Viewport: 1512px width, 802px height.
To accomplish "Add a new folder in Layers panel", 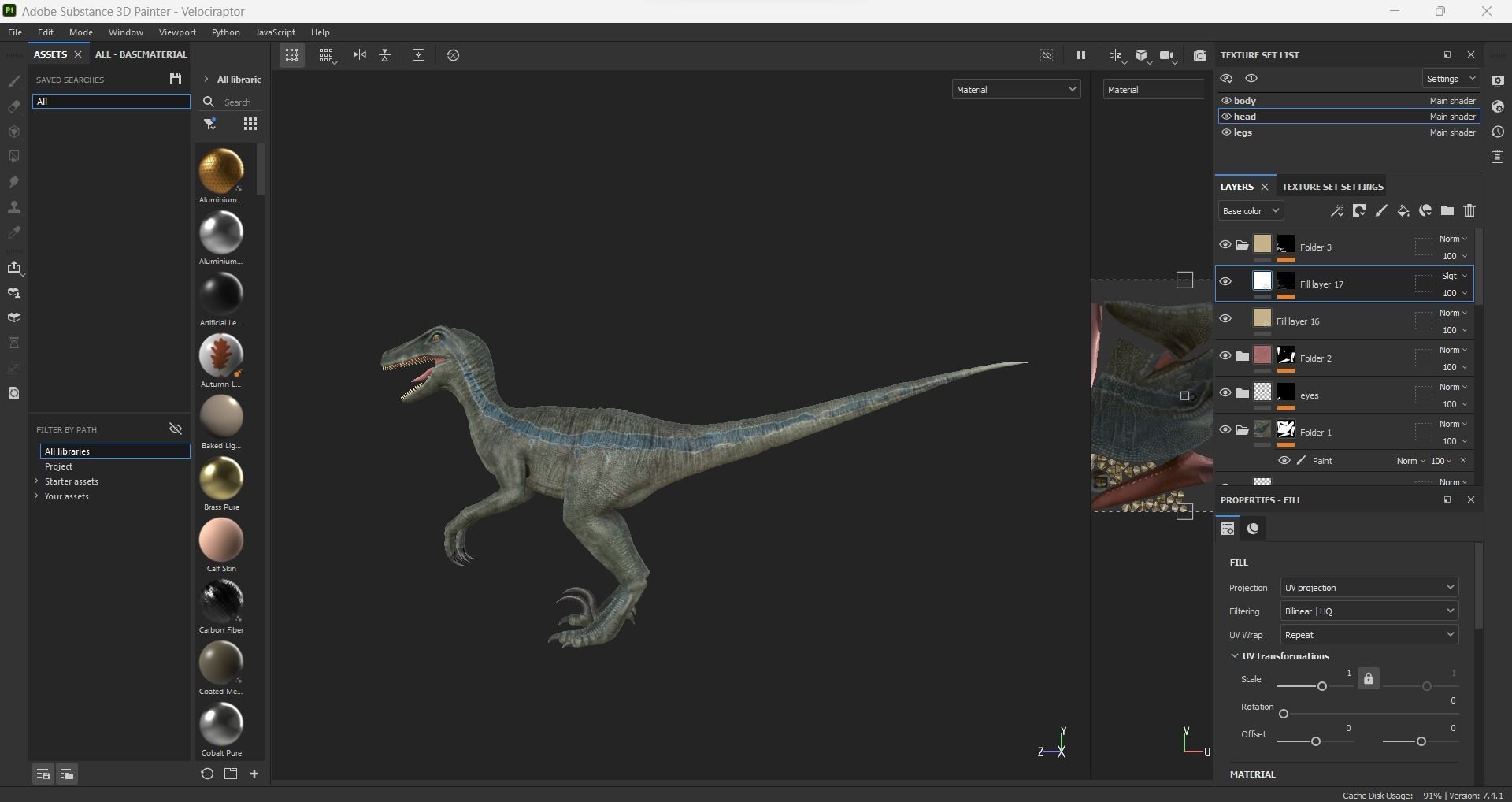I will tap(1447, 210).
